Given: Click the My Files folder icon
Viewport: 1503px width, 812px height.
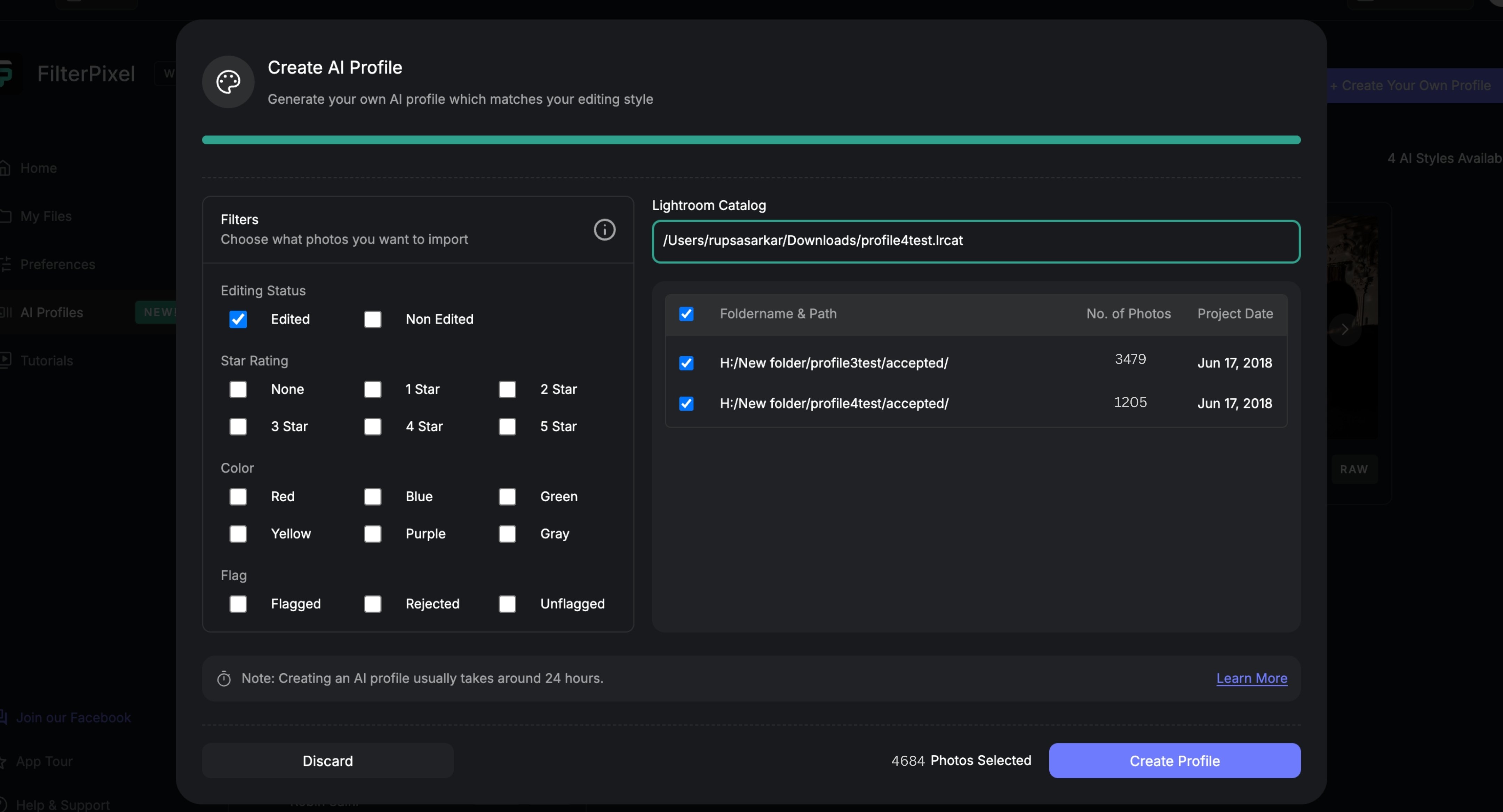Looking at the screenshot, I should coord(6,216).
